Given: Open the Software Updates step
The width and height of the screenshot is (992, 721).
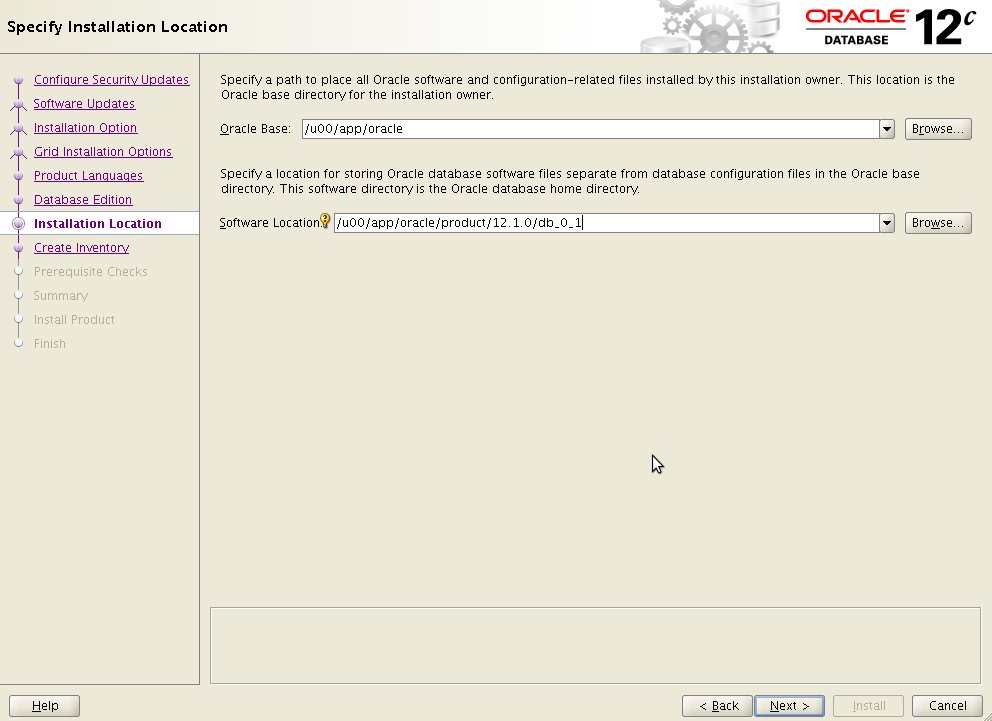Looking at the screenshot, I should (84, 103).
